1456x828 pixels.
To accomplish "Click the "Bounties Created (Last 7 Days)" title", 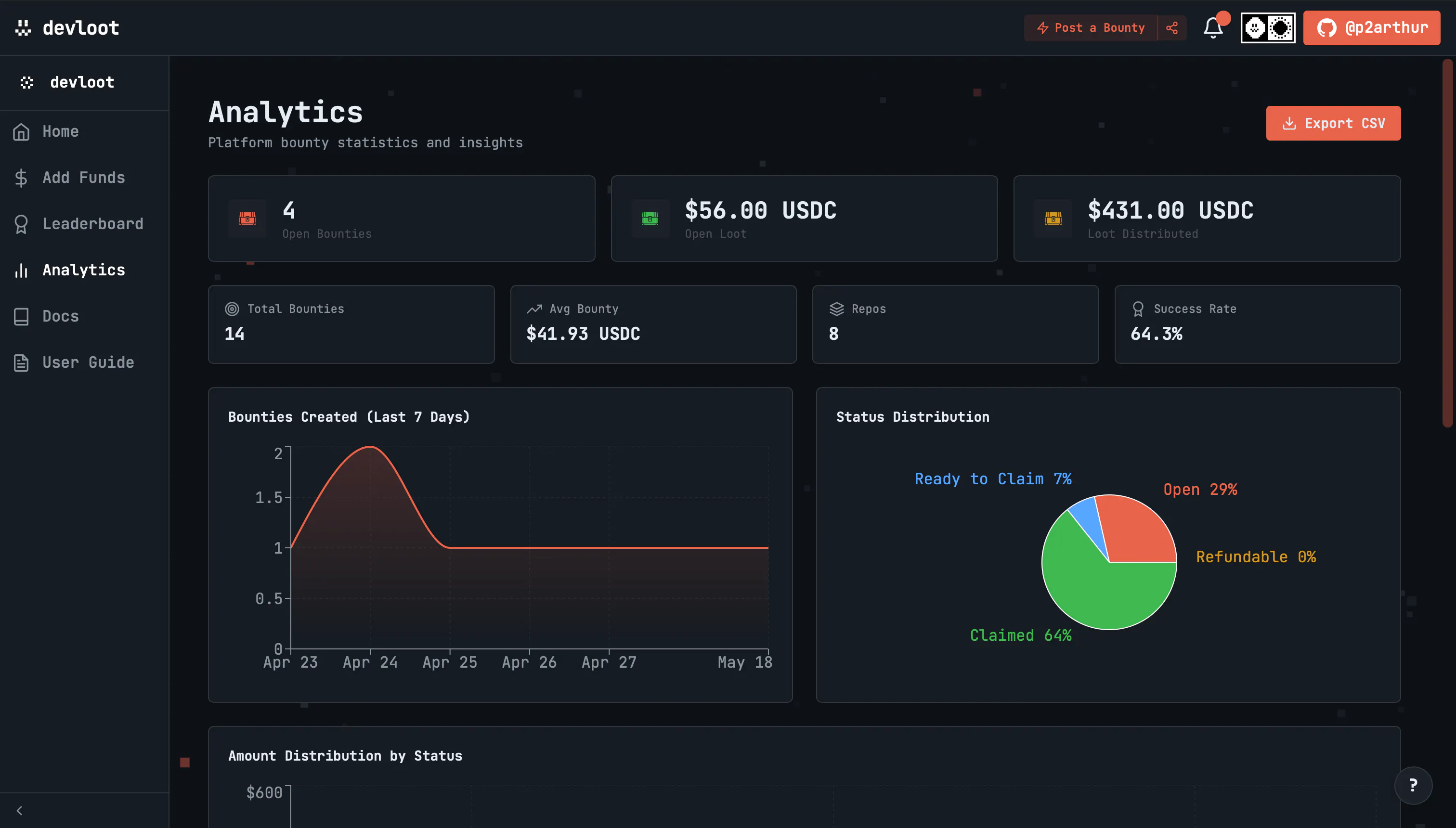I will click(349, 417).
